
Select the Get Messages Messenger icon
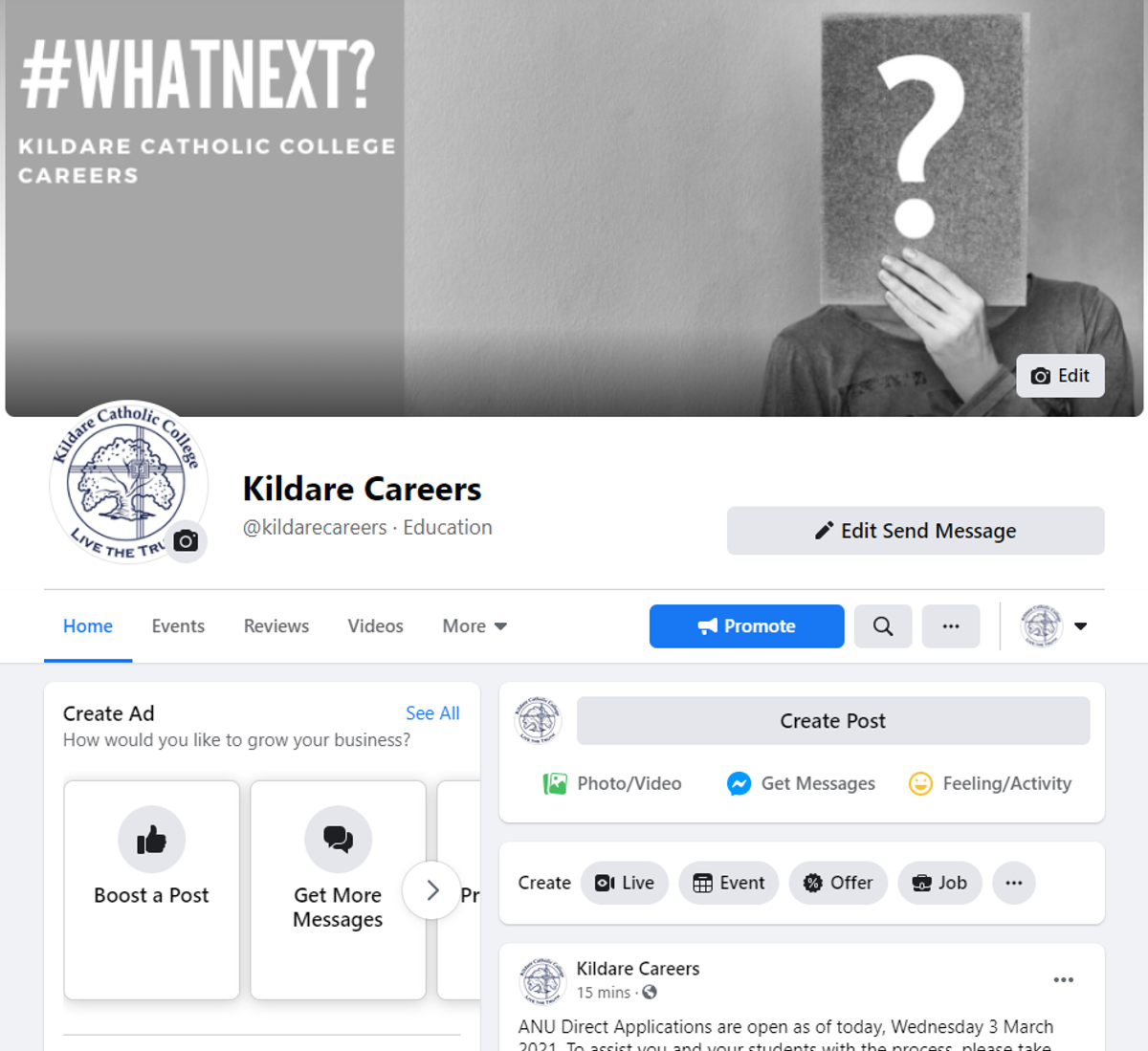739,784
